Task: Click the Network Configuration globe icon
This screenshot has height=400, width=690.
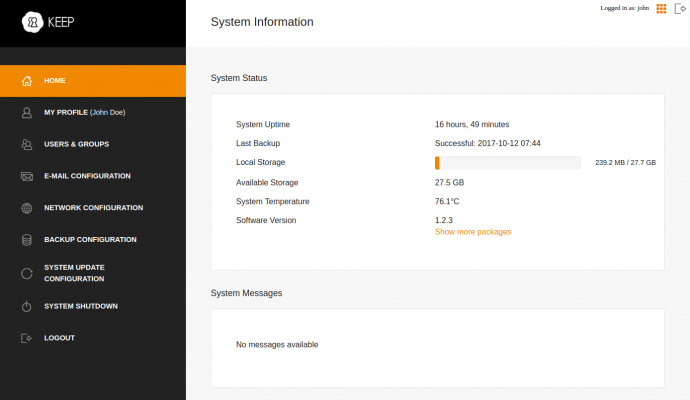Action: click(x=27, y=208)
